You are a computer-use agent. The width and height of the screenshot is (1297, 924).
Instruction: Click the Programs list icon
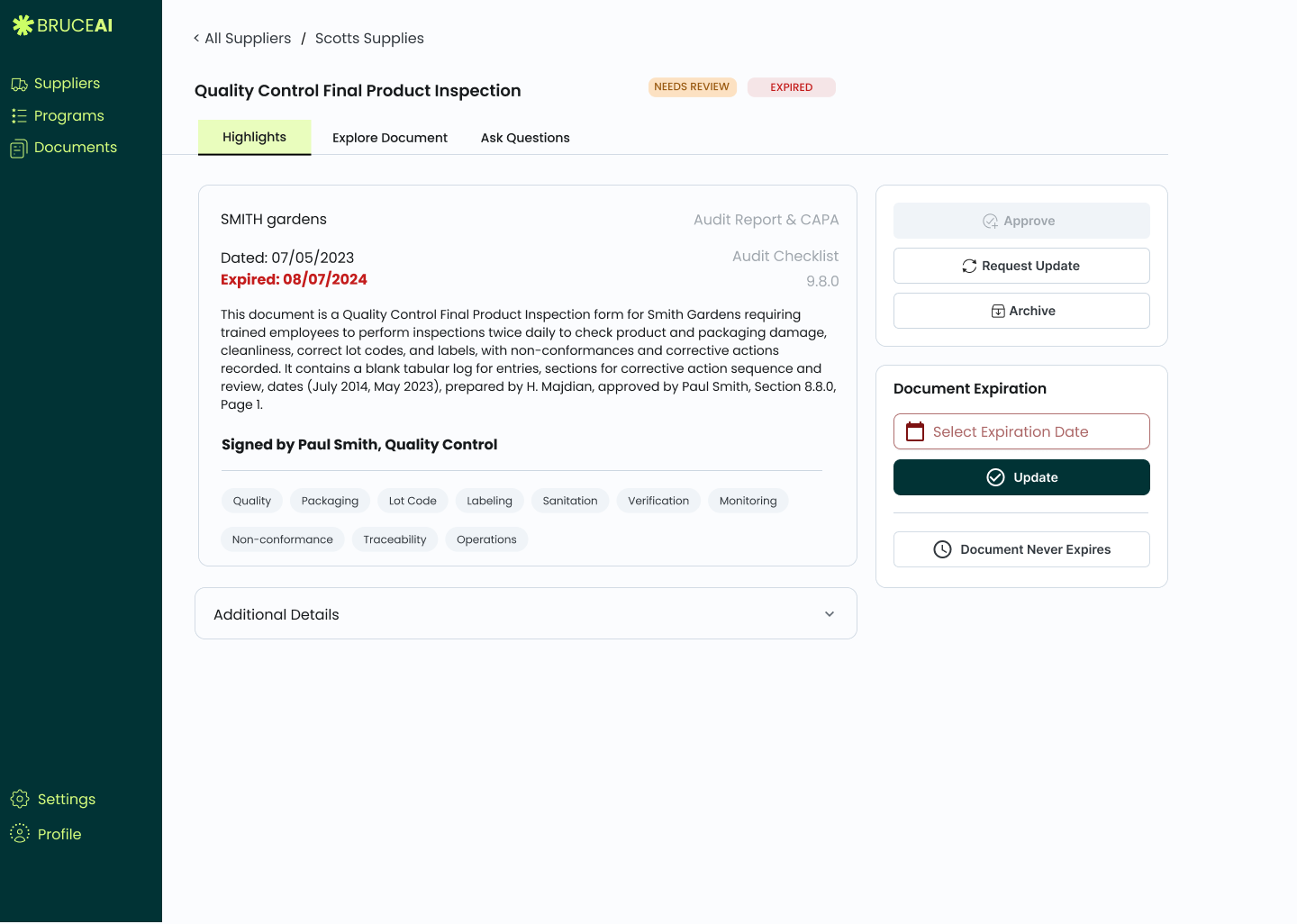coord(19,116)
